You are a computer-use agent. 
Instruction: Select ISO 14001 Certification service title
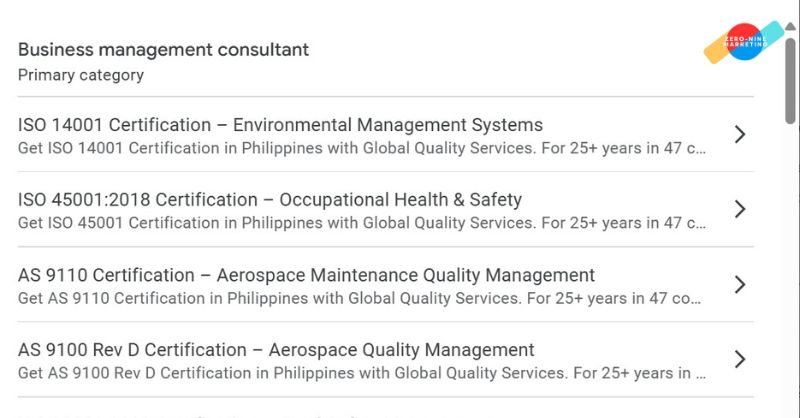[280, 125]
